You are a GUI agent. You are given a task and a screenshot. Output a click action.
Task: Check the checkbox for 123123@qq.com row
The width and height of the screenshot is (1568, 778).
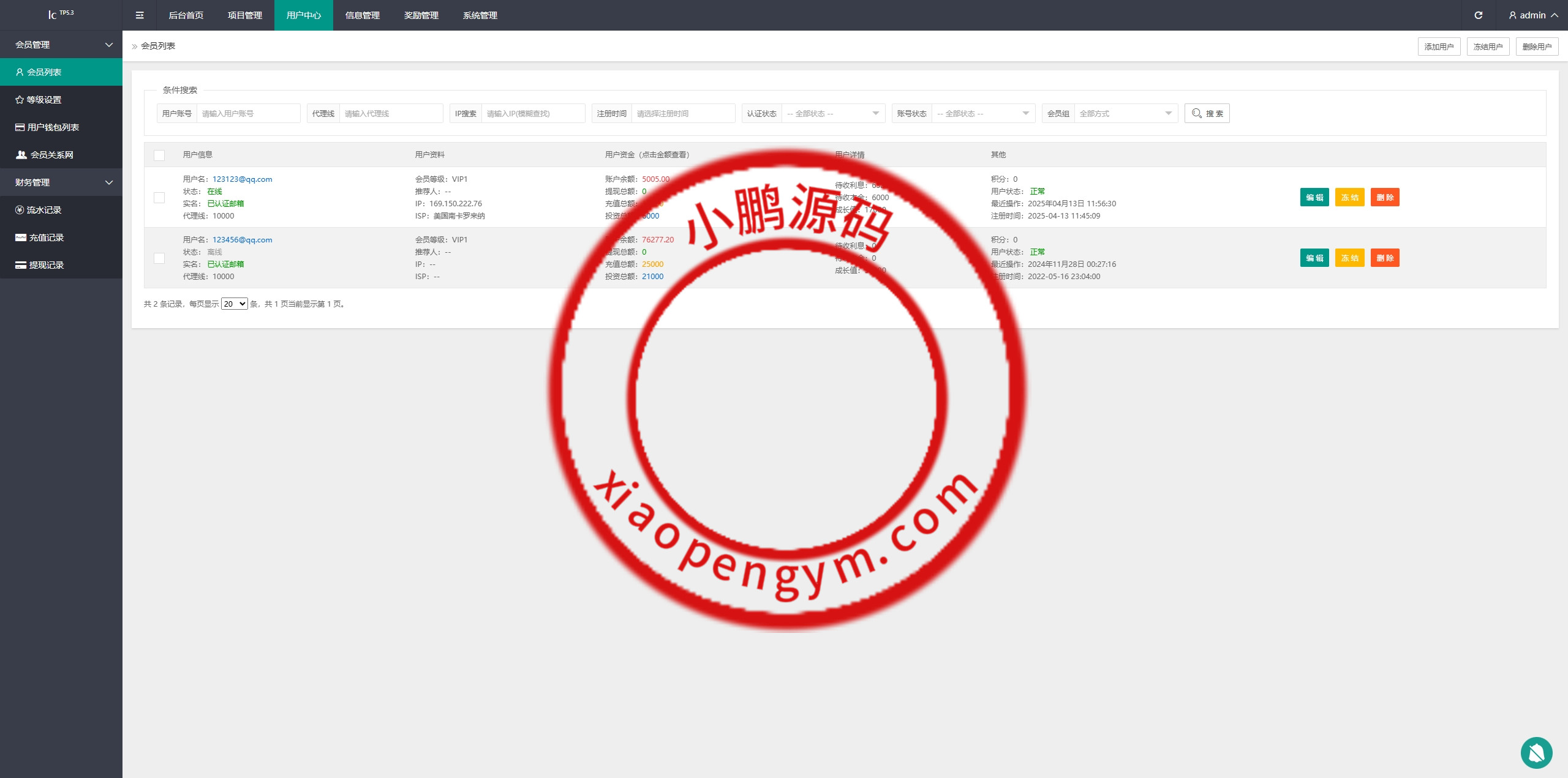click(159, 198)
